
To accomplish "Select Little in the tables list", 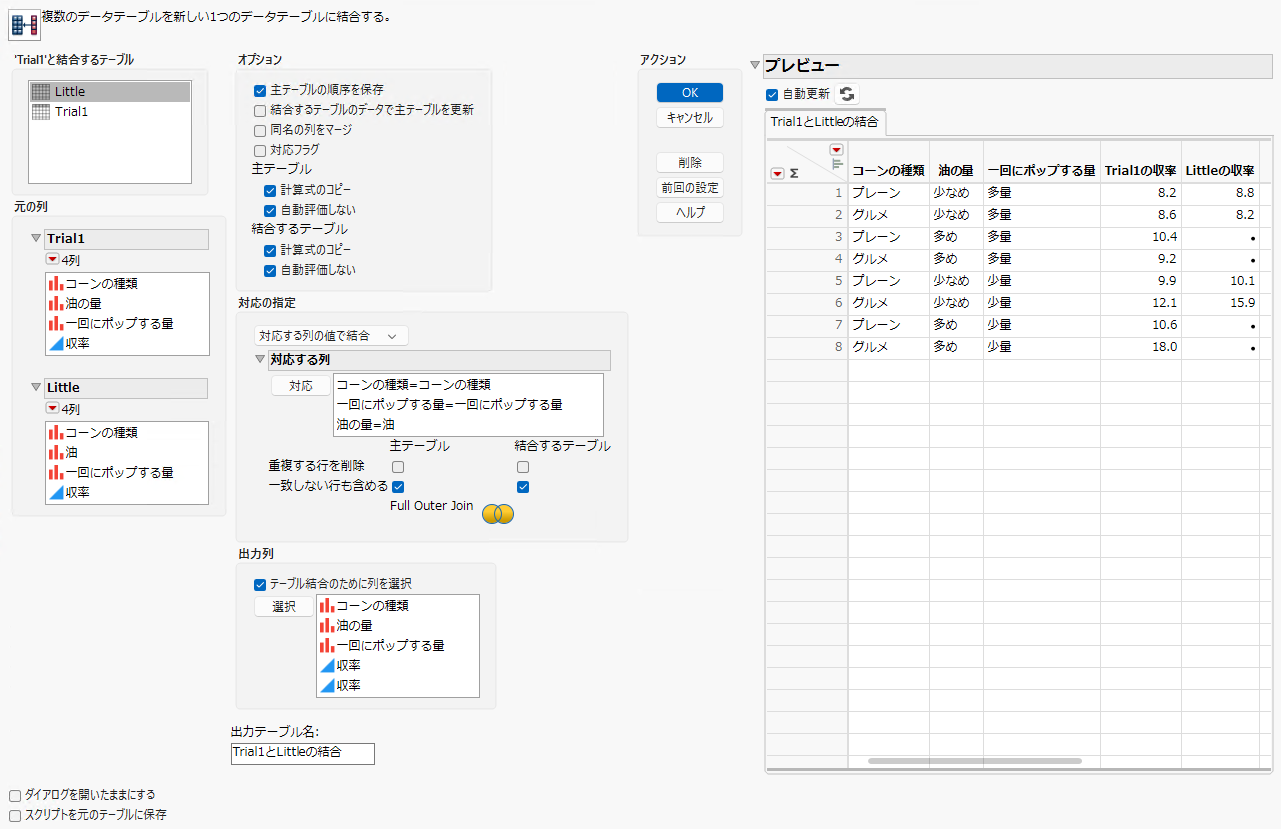I will tap(110, 92).
